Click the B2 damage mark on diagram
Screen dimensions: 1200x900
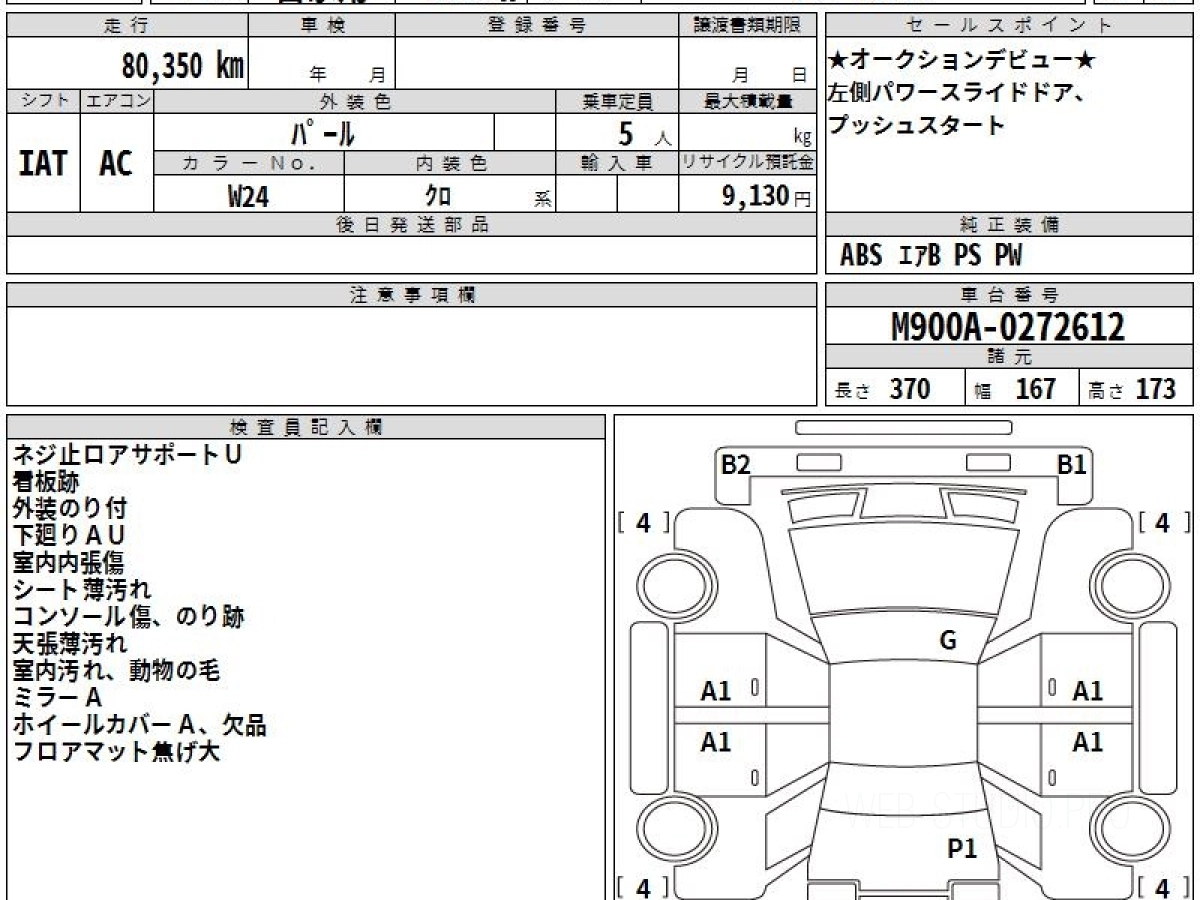tap(736, 465)
